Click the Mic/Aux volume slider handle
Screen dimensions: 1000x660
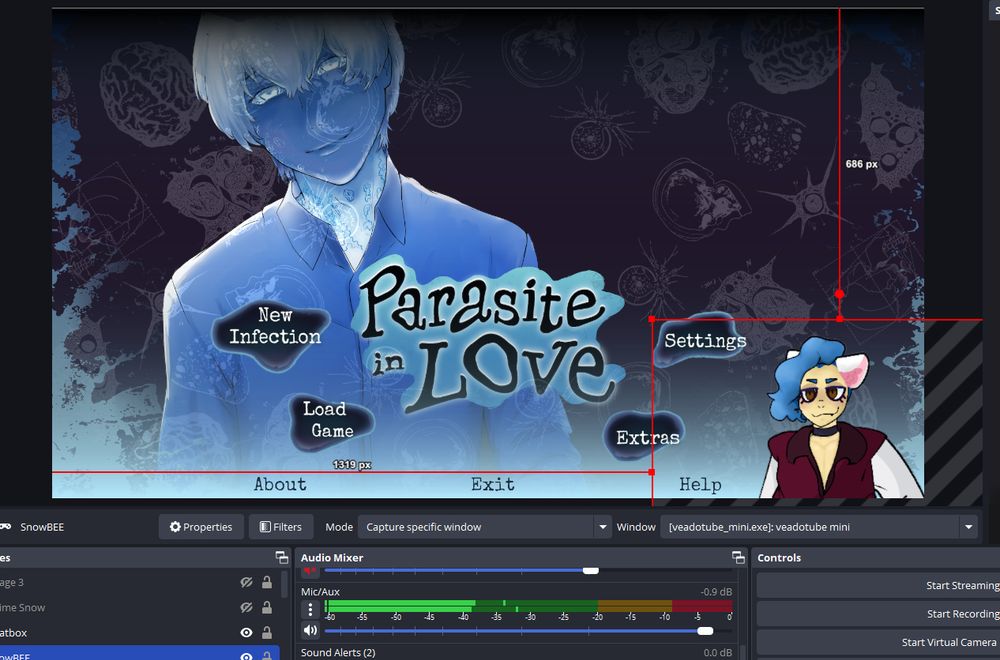pyautogui.click(x=705, y=631)
